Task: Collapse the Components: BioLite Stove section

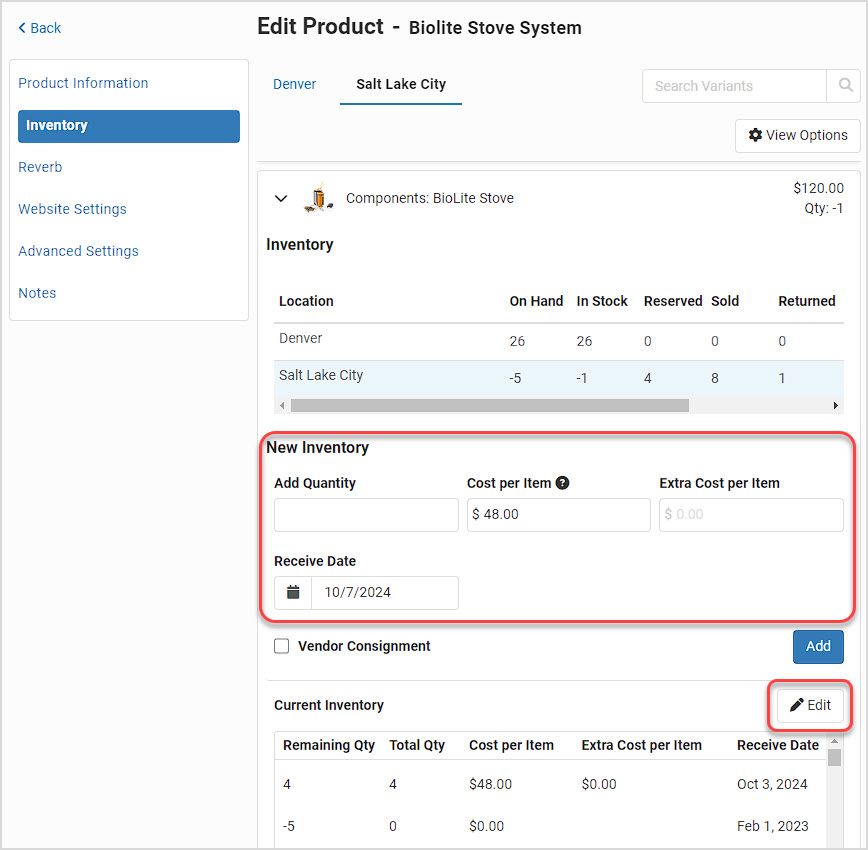Action: (x=281, y=198)
